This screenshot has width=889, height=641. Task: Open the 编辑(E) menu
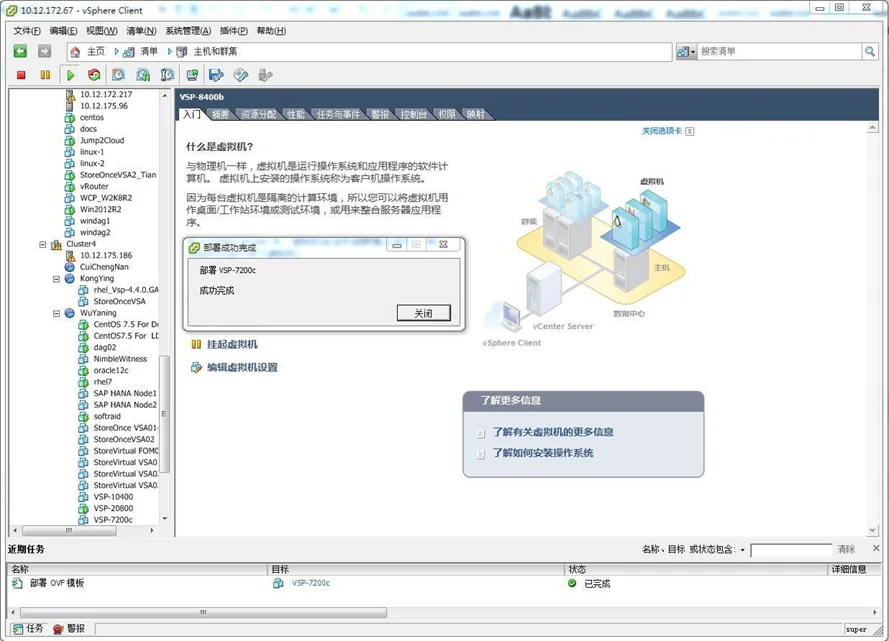63,31
